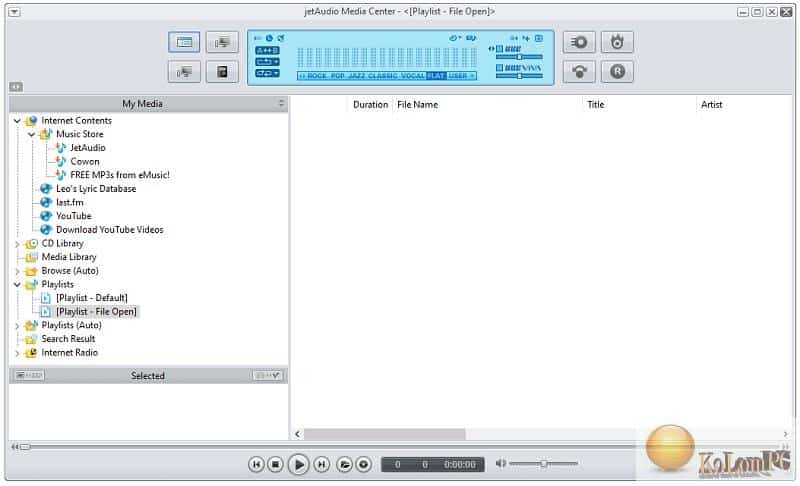Click the open file folder icon
800x486 pixels.
coord(344,464)
